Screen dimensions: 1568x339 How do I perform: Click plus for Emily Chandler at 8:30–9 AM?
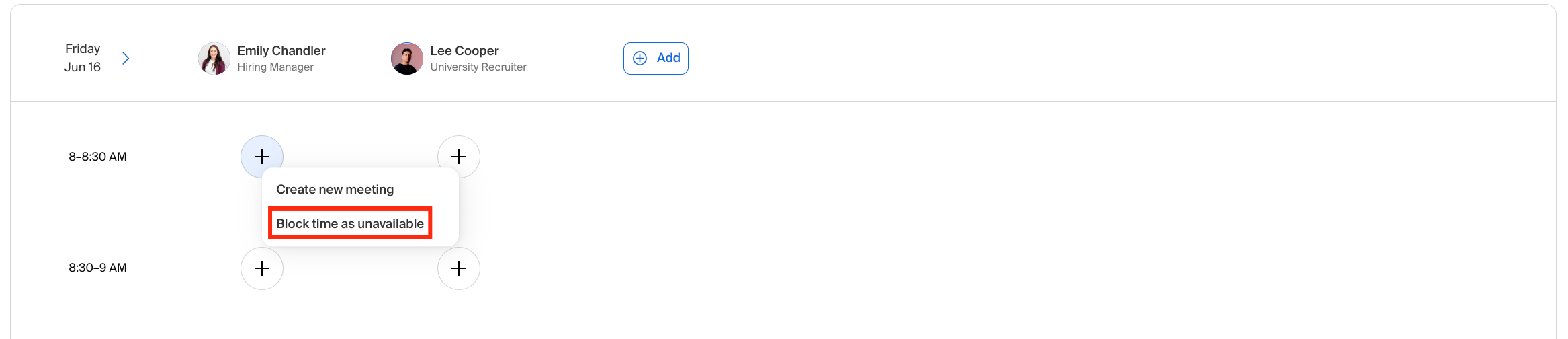point(262,268)
